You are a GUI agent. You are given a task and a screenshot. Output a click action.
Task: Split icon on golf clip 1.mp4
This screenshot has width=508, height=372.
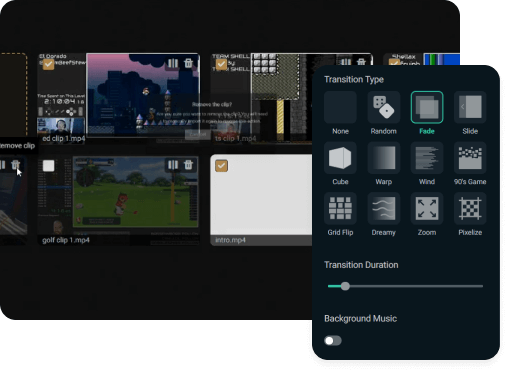click(173, 165)
